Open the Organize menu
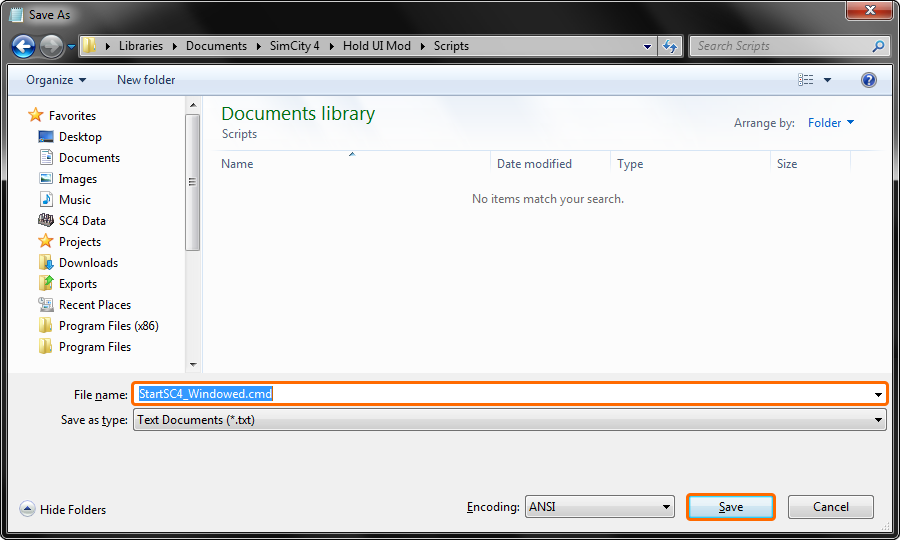 tap(56, 80)
